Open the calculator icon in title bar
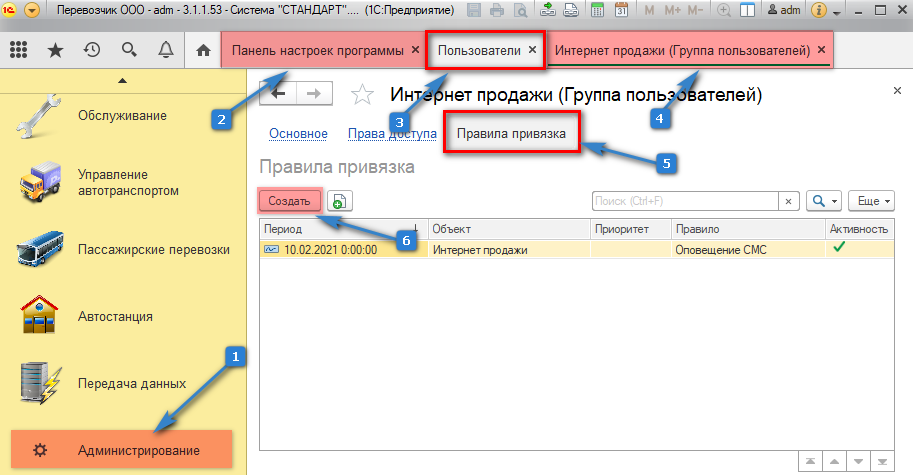913x475 pixels. 597,11
